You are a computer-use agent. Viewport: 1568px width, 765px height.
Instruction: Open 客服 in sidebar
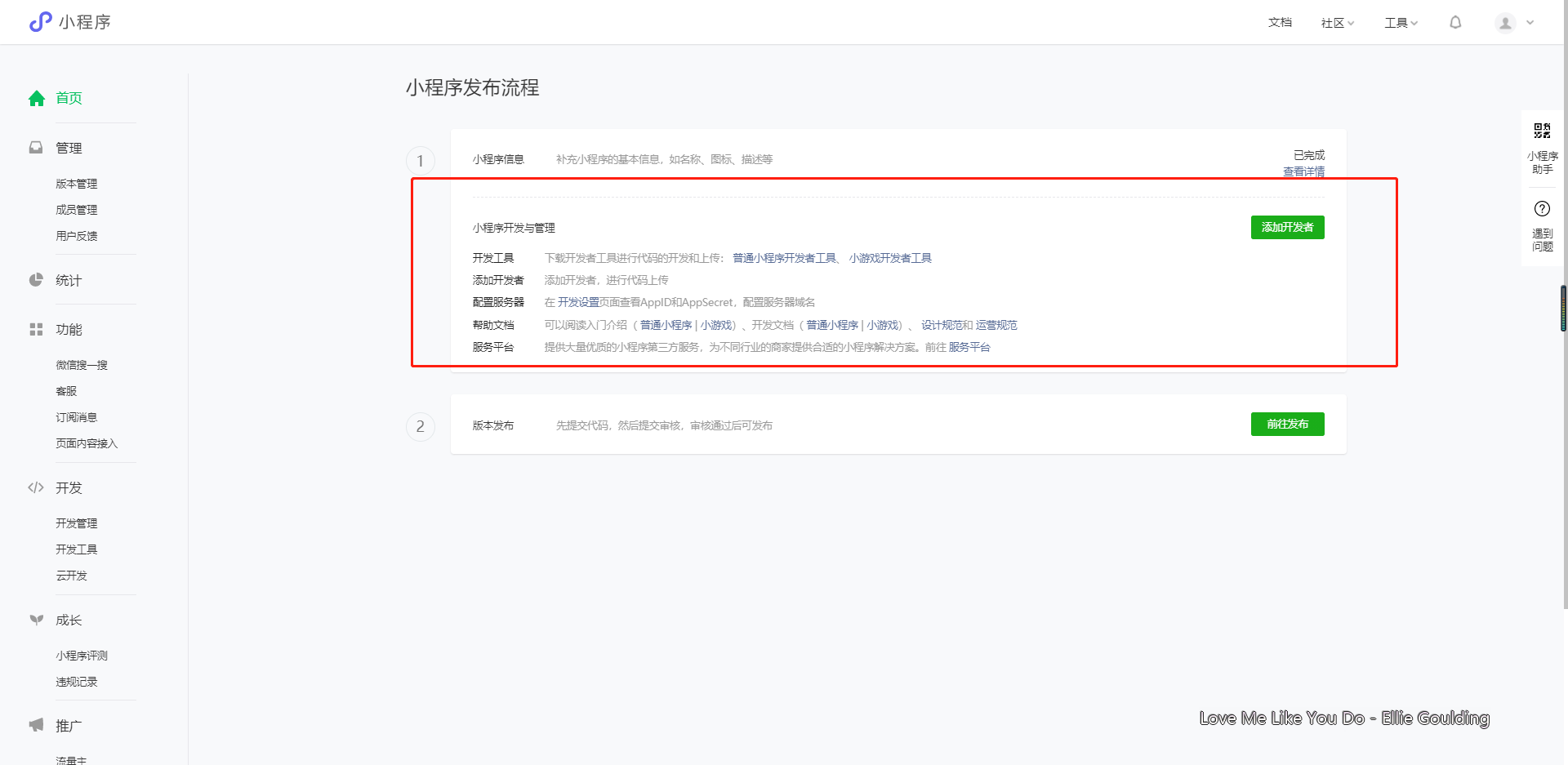66,391
